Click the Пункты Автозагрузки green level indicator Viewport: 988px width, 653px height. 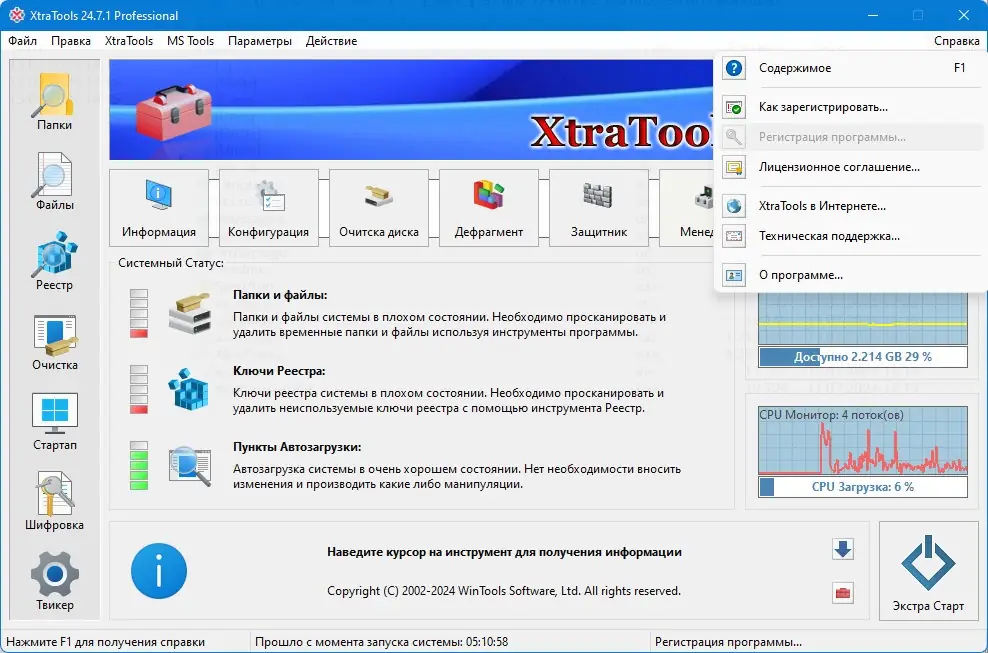139,465
